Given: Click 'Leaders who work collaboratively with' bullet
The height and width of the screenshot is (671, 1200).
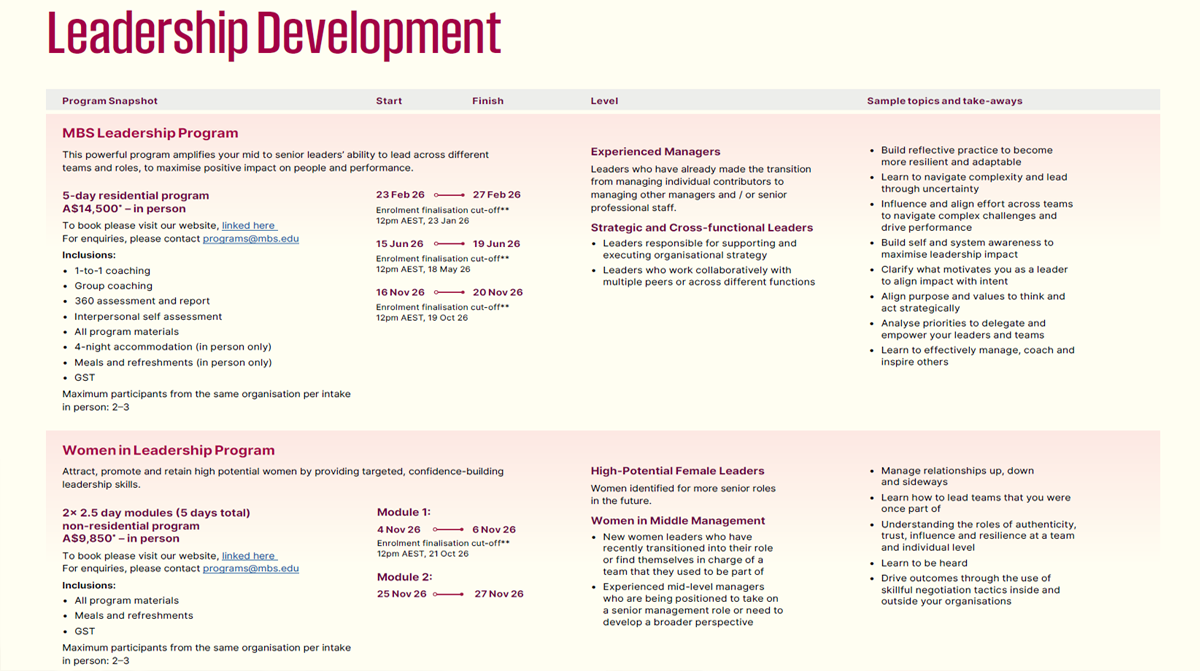Looking at the screenshot, I should coord(697,270).
